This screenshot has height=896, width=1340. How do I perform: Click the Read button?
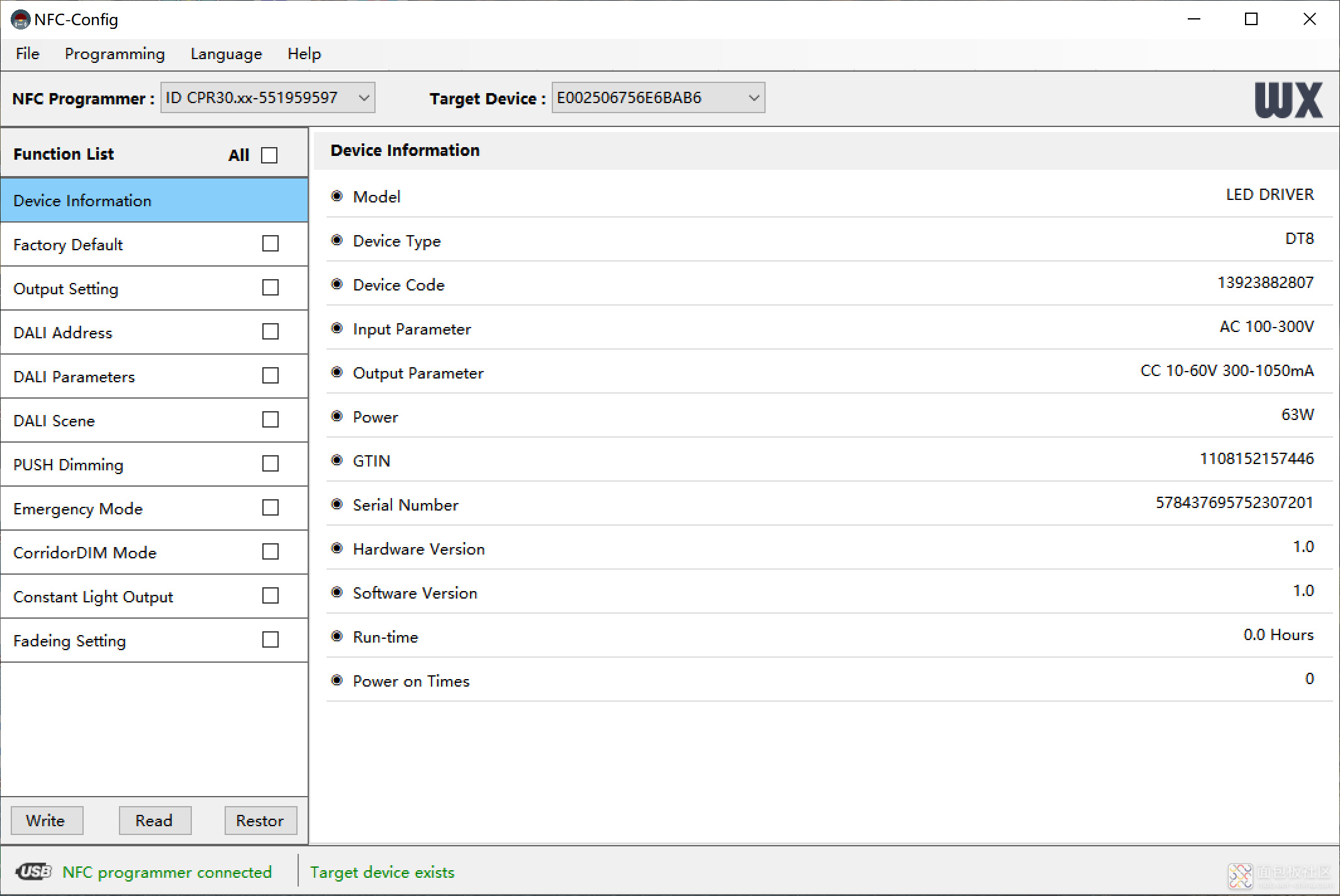coord(155,821)
